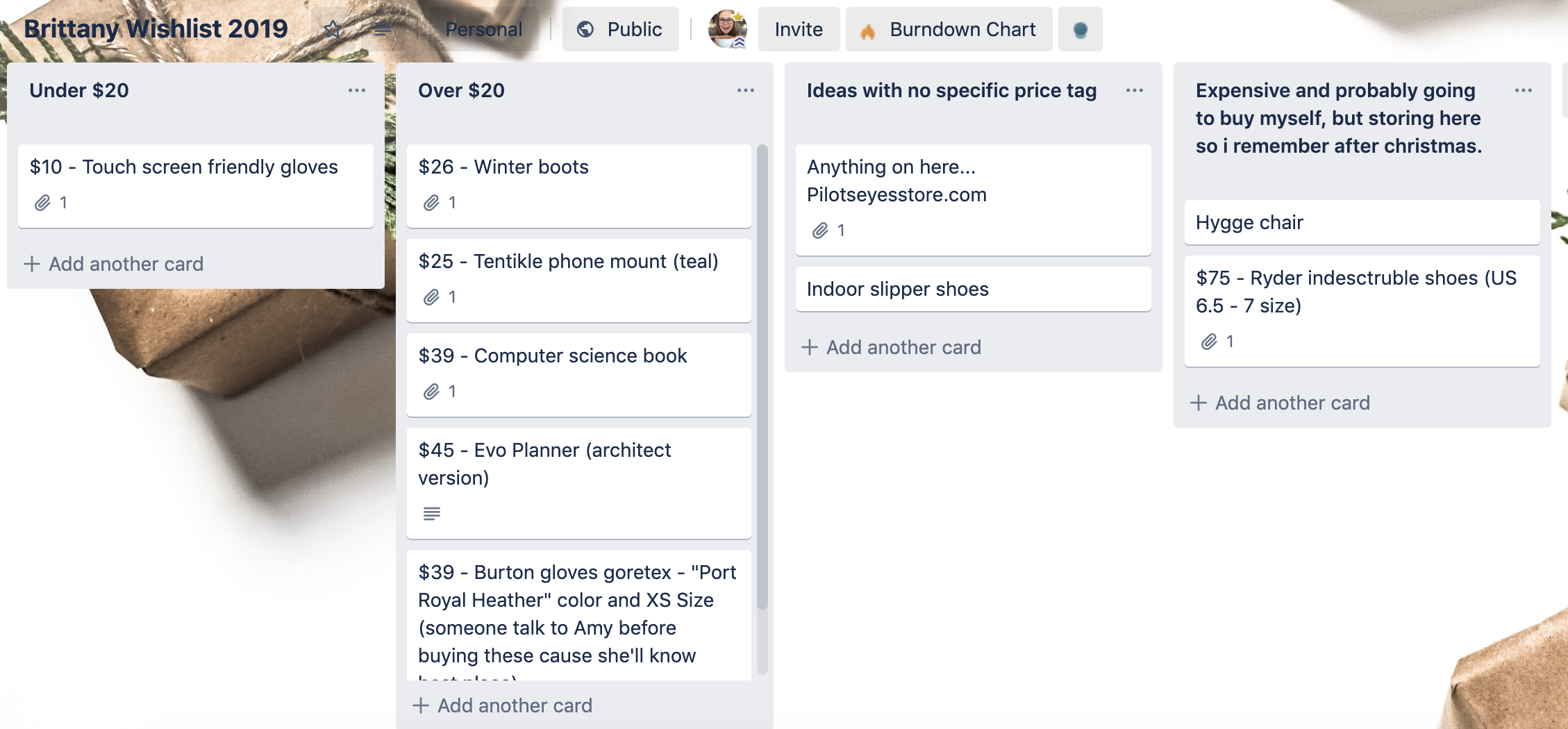This screenshot has width=1568, height=729.
Task: Open list menu of Expensive list
Action: [1524, 90]
